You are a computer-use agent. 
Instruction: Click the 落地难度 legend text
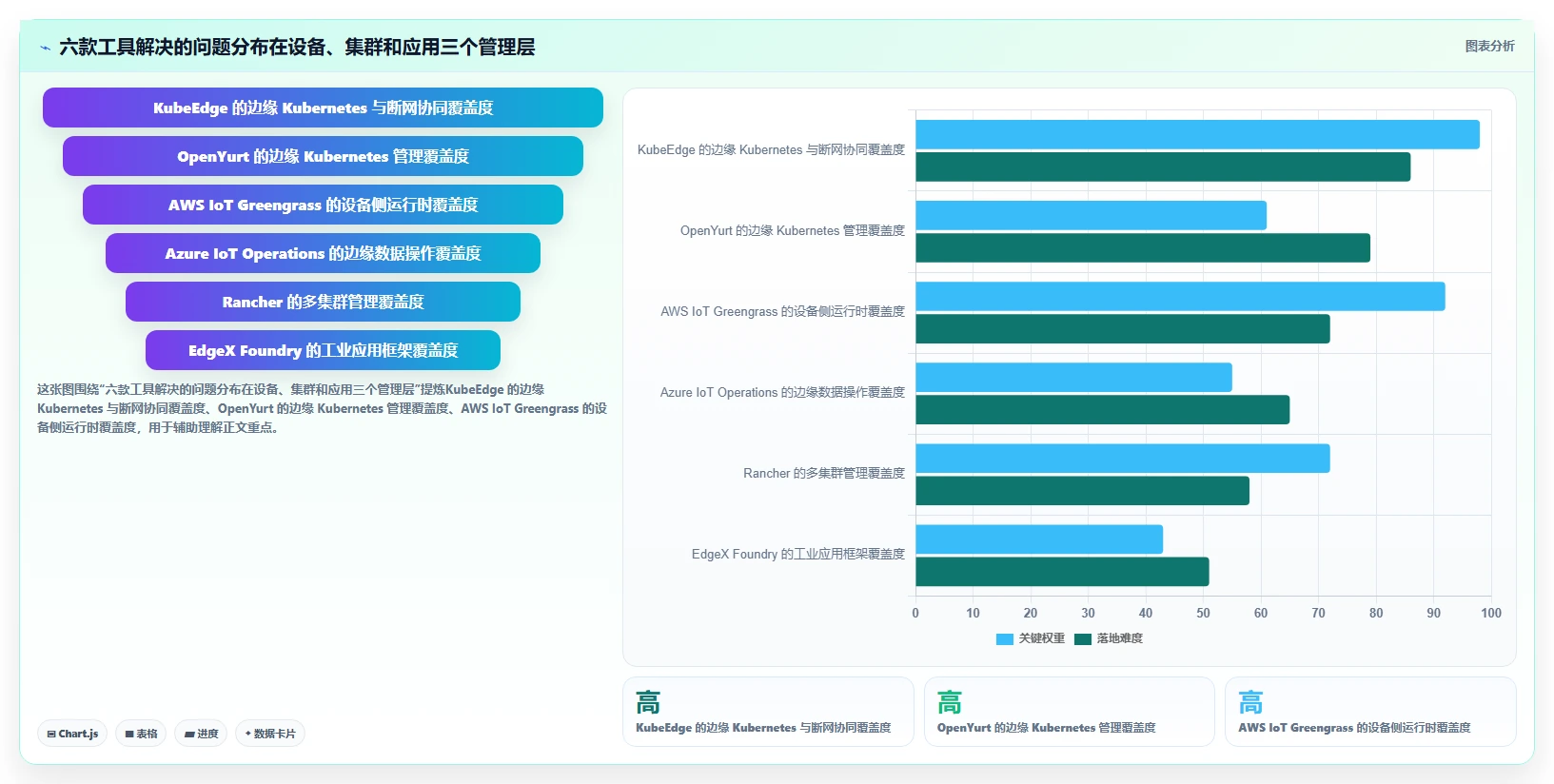coord(1119,638)
